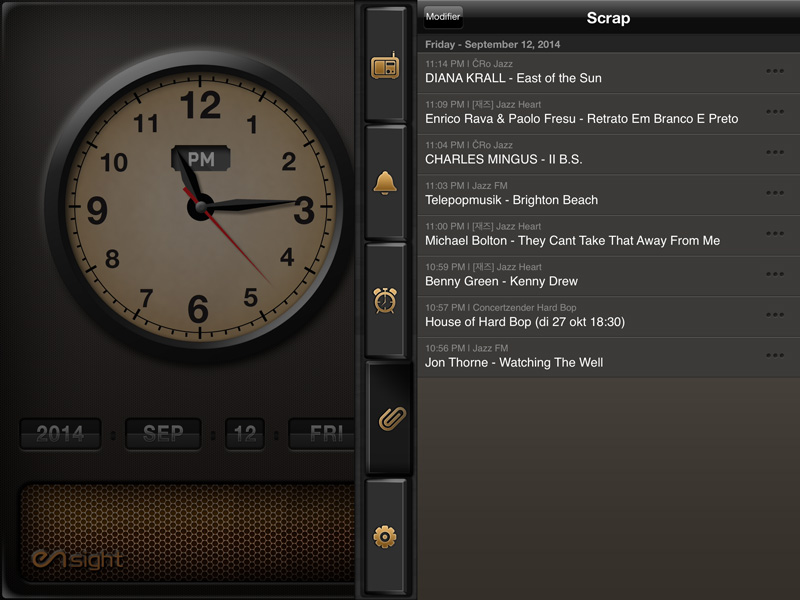Click the Modifier button
The width and height of the screenshot is (800, 600).
[x=443, y=17]
